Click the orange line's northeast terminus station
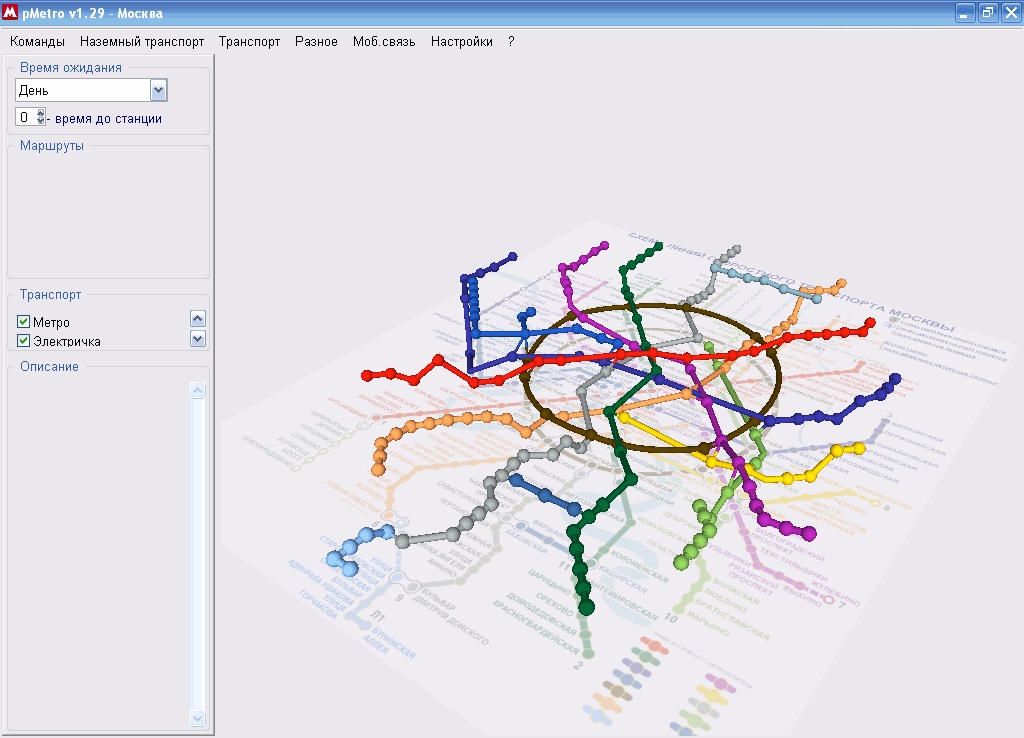Viewport: 1024px width, 738px height. [842, 283]
